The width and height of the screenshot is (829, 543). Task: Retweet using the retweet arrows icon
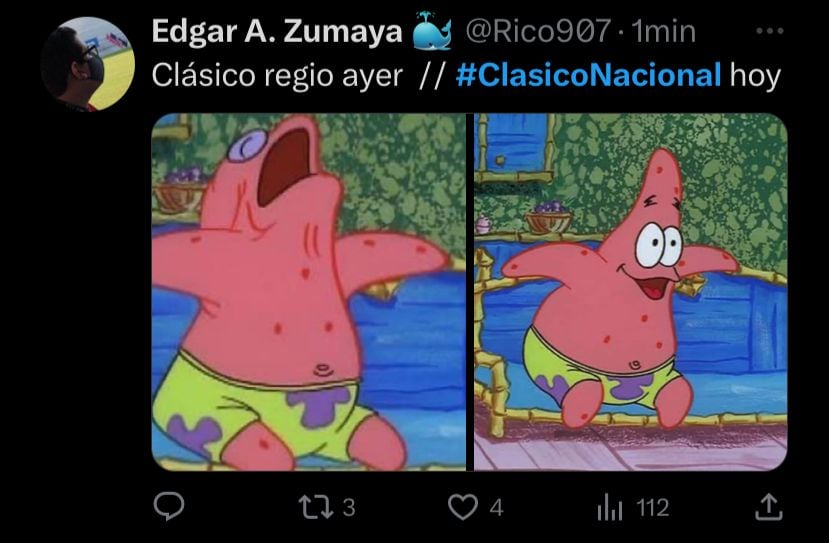(x=316, y=507)
